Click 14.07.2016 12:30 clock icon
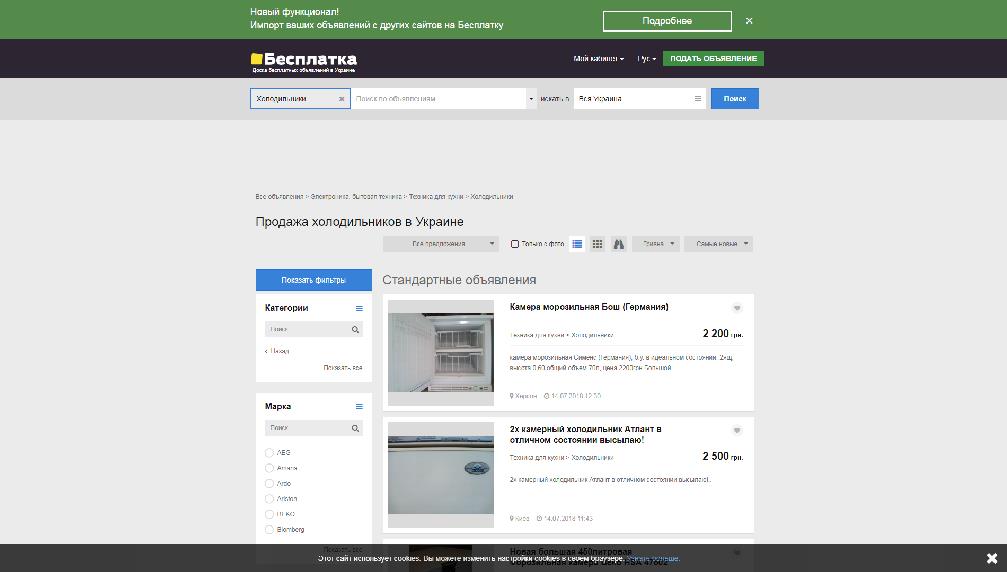 (547, 396)
